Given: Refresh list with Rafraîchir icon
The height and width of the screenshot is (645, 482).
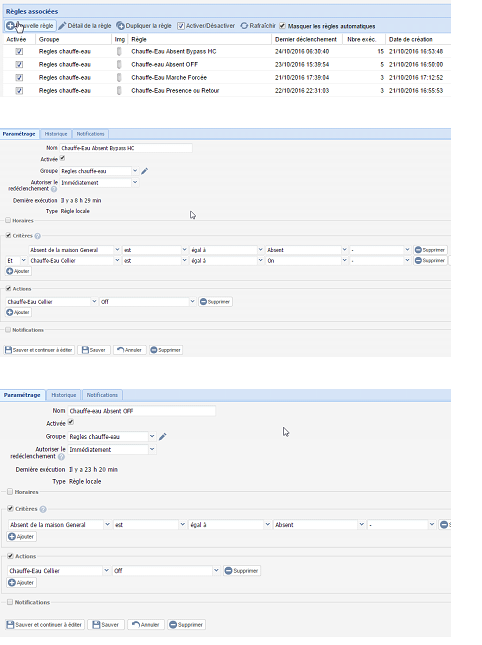Looking at the screenshot, I should [244, 26].
